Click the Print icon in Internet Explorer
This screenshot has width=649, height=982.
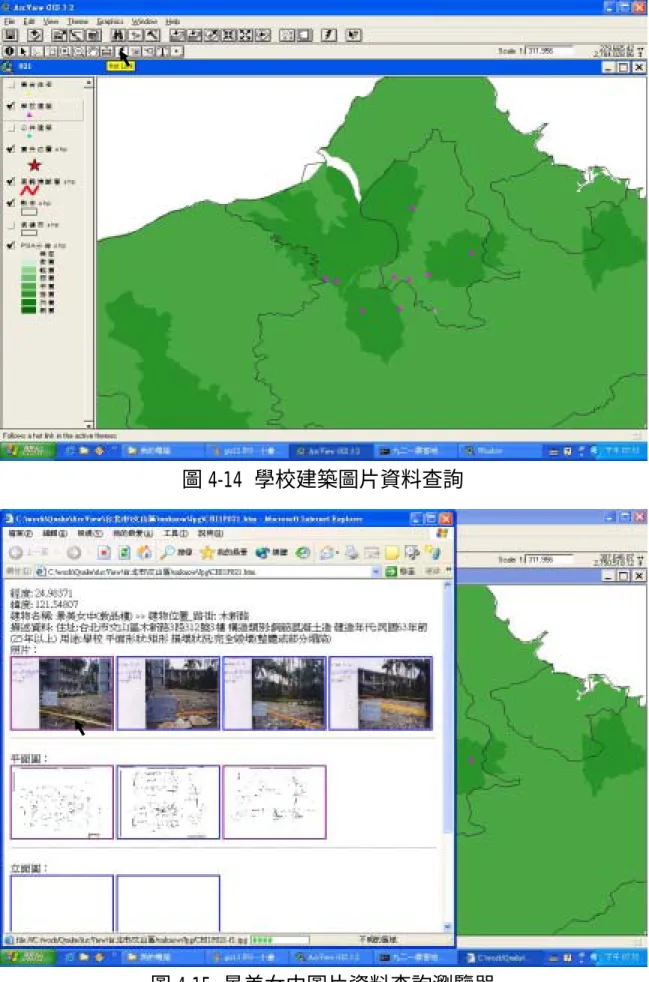(351, 552)
